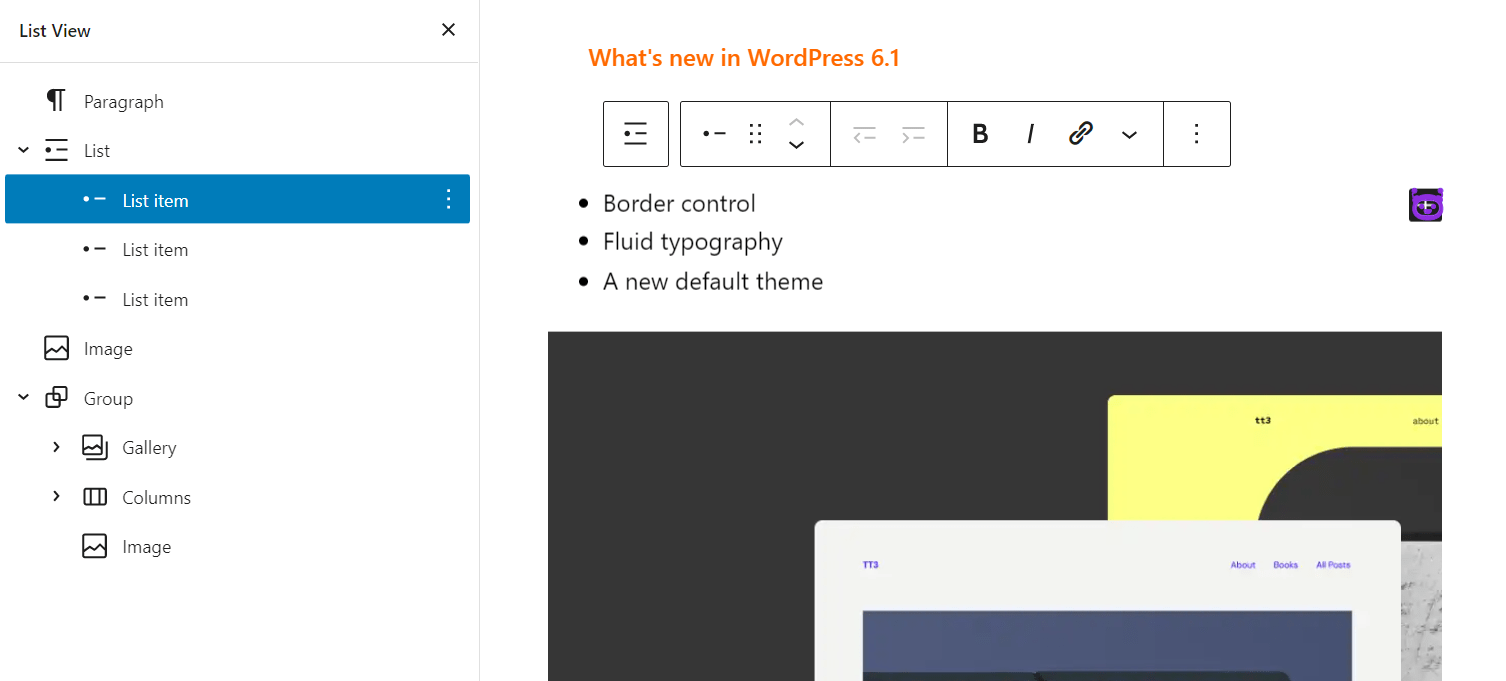Expand the Columns block children
This screenshot has width=1506, height=681.
(56, 496)
